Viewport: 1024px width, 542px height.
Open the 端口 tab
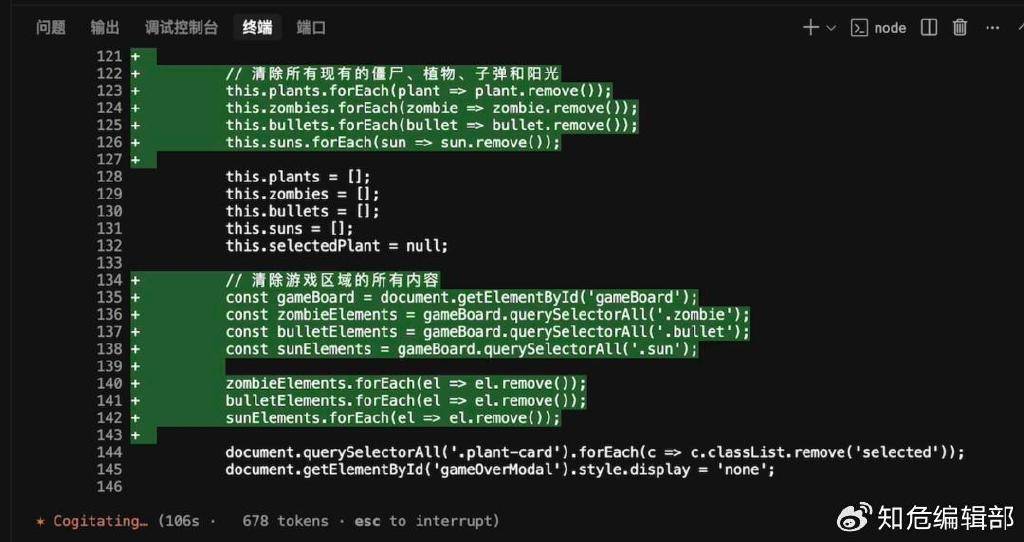click(311, 27)
